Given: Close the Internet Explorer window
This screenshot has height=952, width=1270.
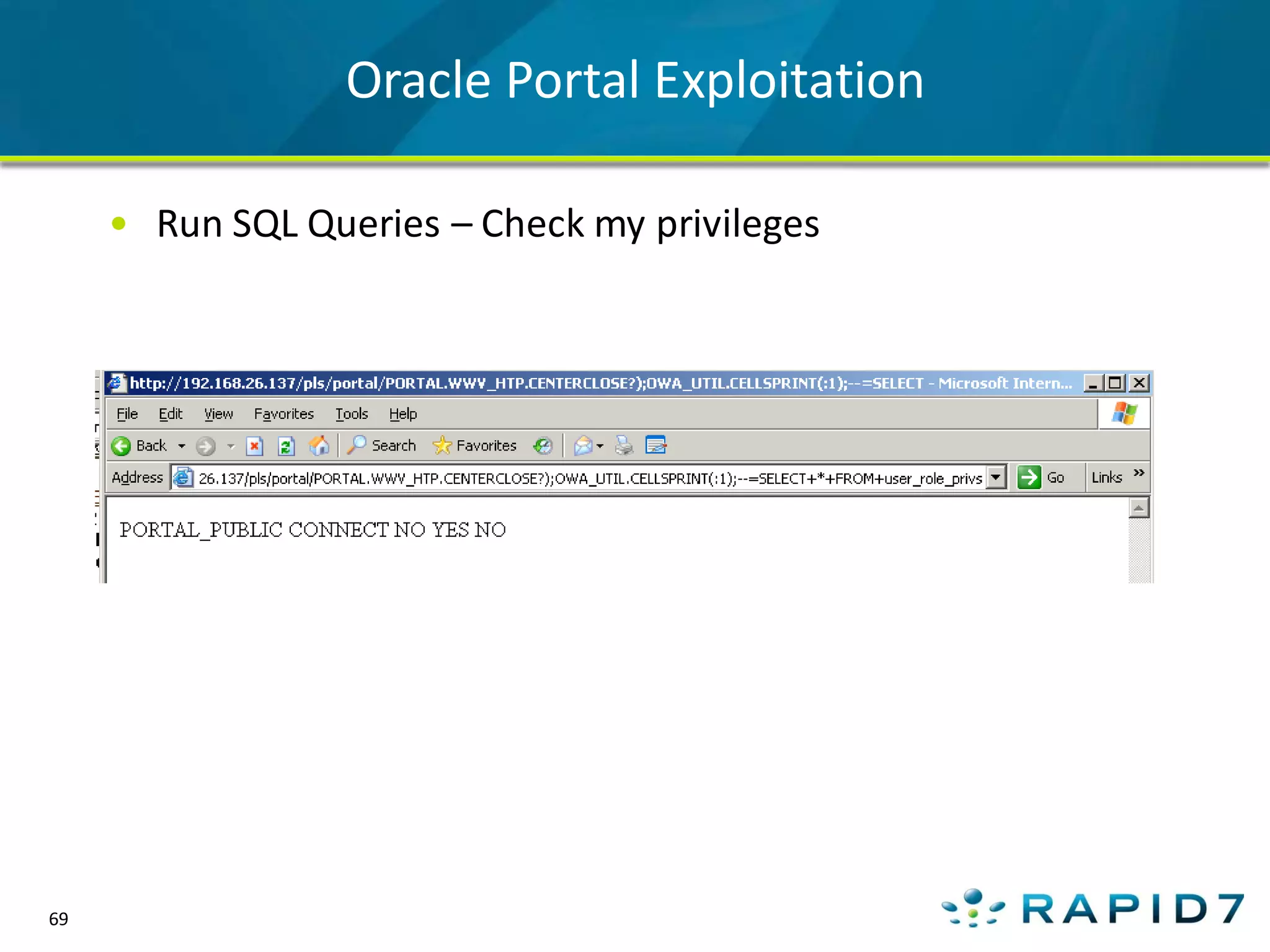Looking at the screenshot, I should (1139, 384).
